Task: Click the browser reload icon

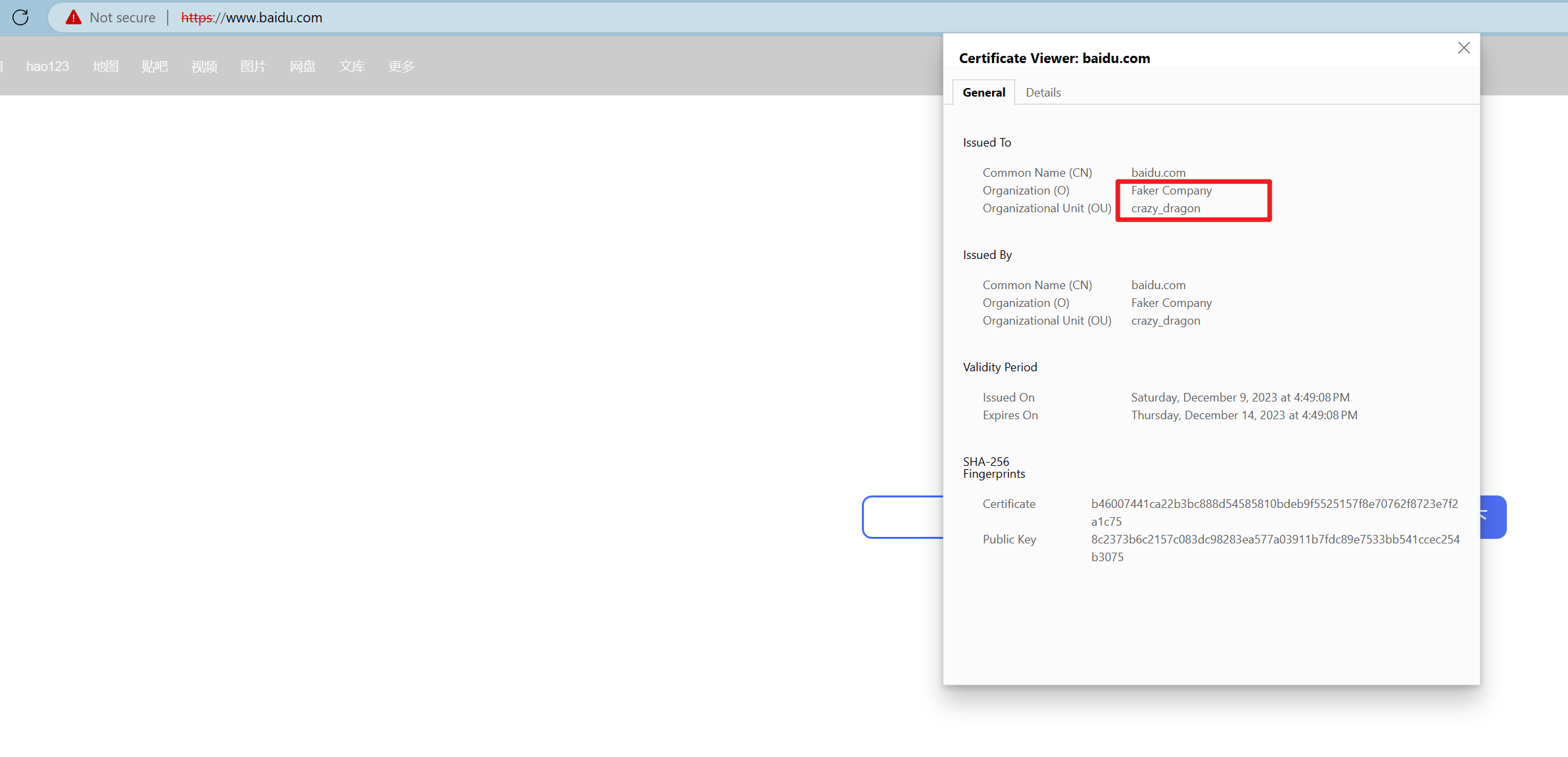Action: [x=20, y=17]
